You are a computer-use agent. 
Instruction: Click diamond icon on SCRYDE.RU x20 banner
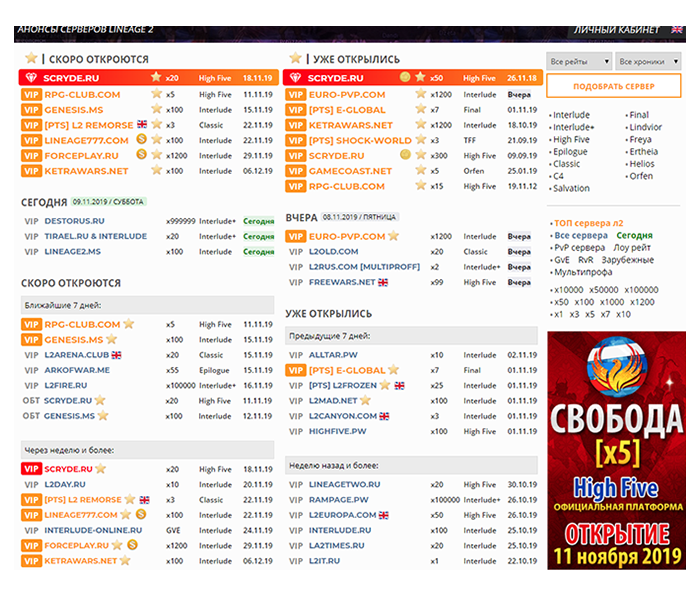(x=31, y=78)
